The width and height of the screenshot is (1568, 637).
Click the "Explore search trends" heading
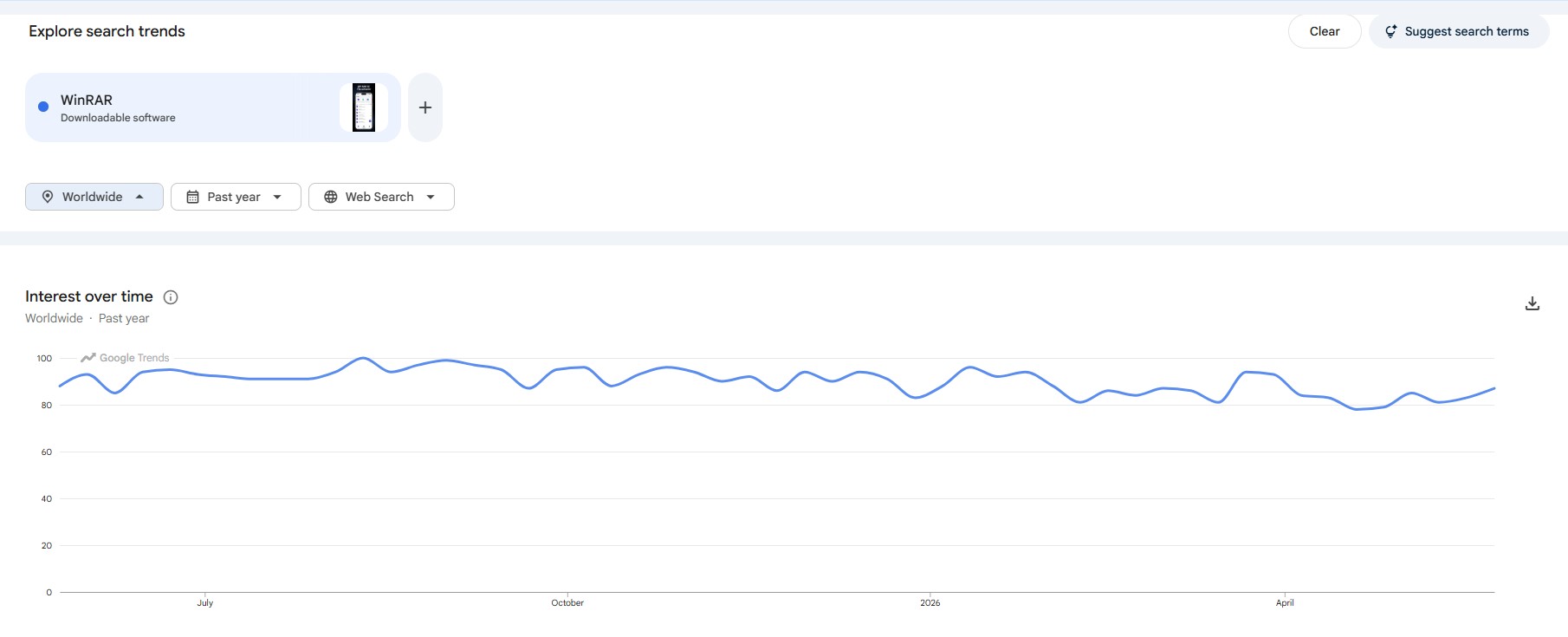(x=107, y=31)
